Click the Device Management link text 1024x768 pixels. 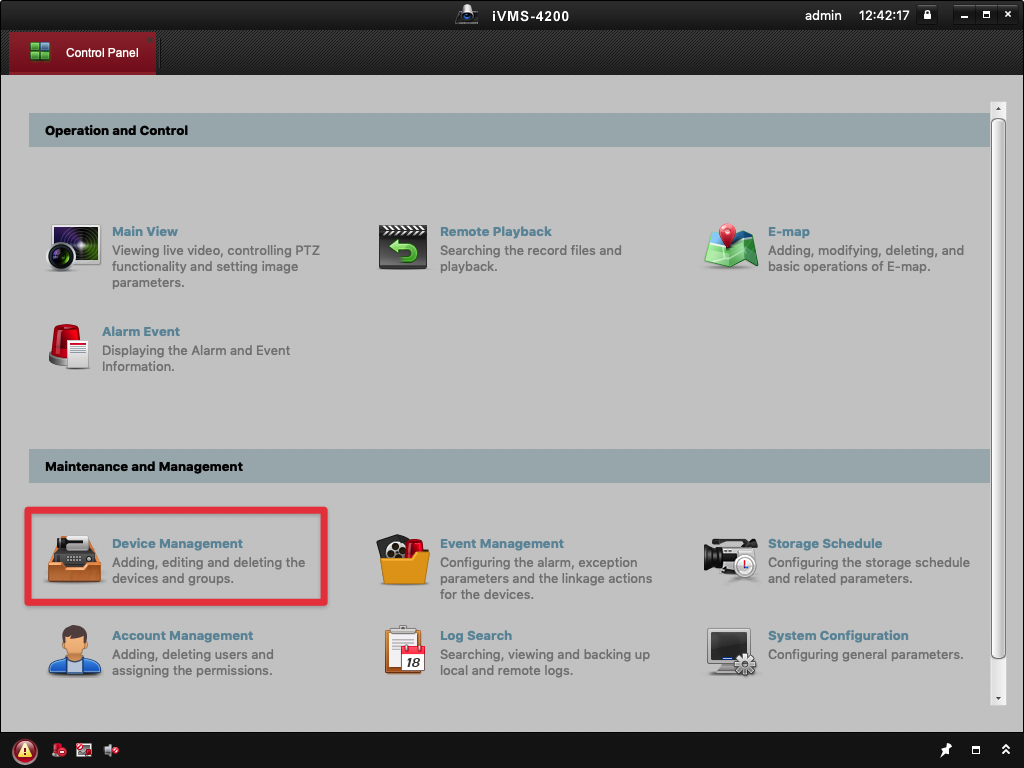(177, 543)
